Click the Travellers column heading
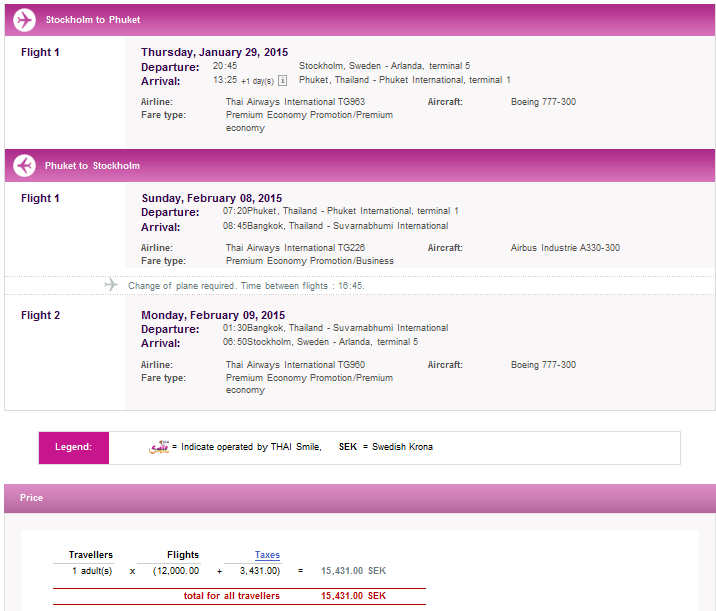This screenshot has width=716, height=611. point(90,555)
